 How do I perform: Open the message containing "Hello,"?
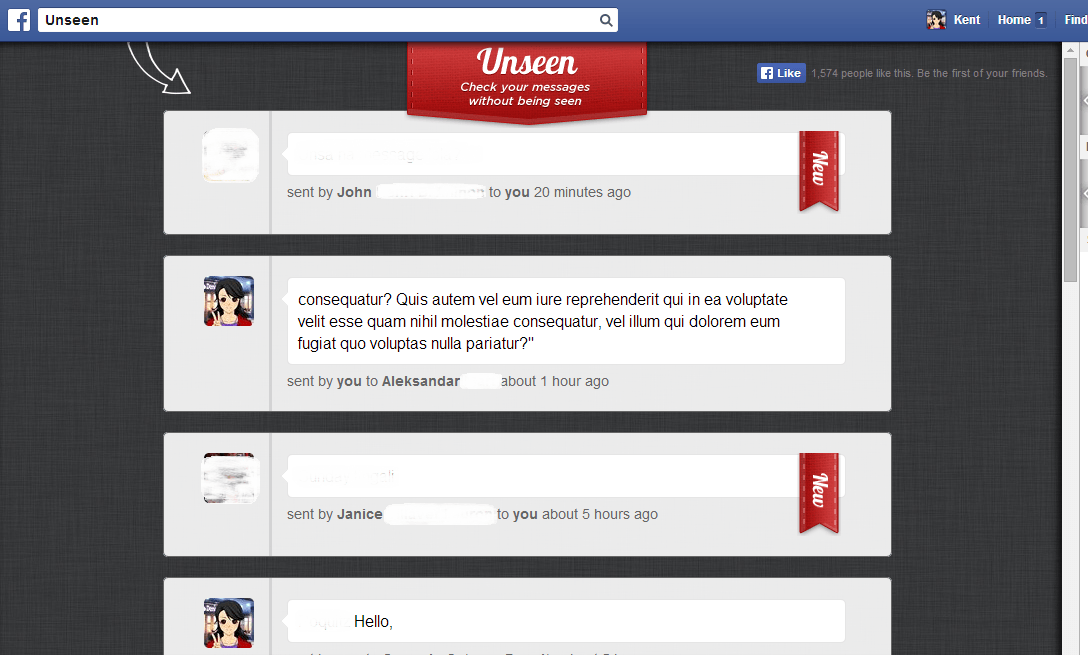click(566, 621)
